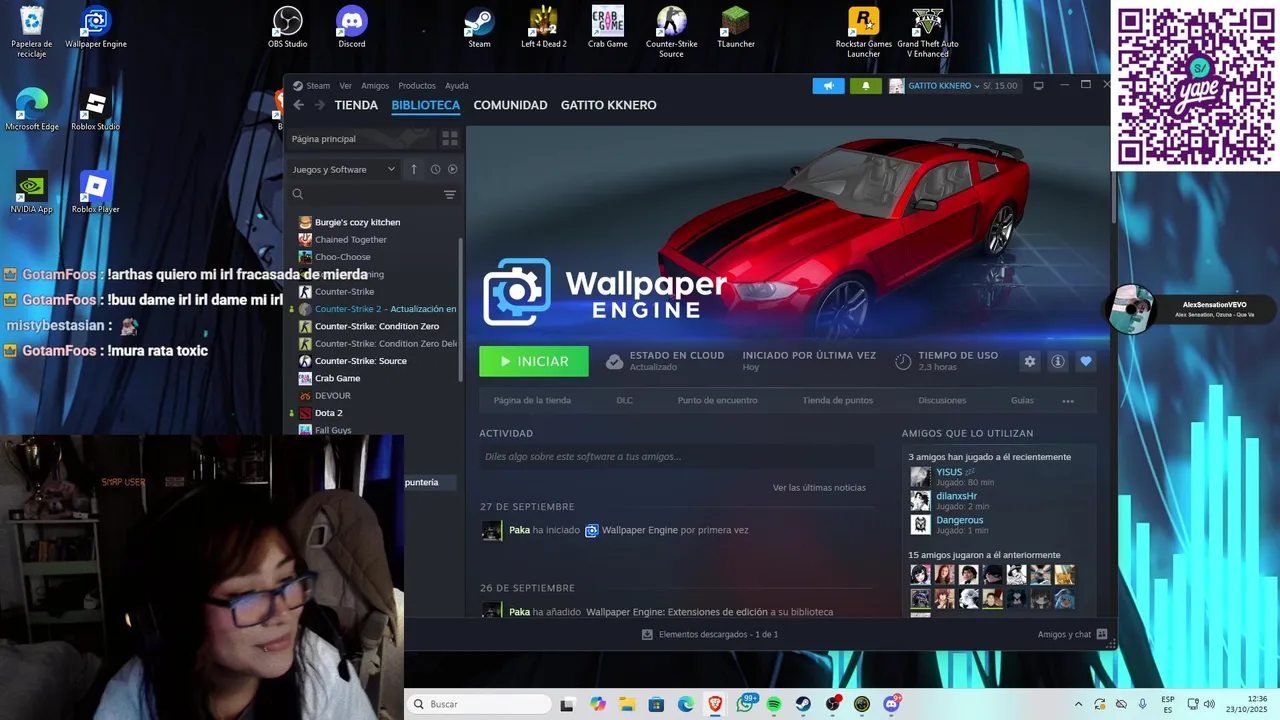Go to Página principal library home

point(362,139)
